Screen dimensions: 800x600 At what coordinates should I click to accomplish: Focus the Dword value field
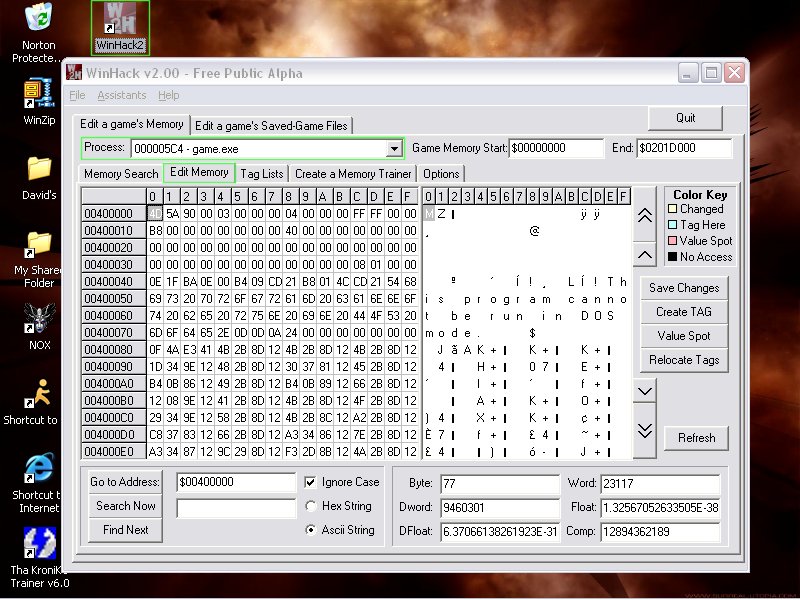[499, 508]
